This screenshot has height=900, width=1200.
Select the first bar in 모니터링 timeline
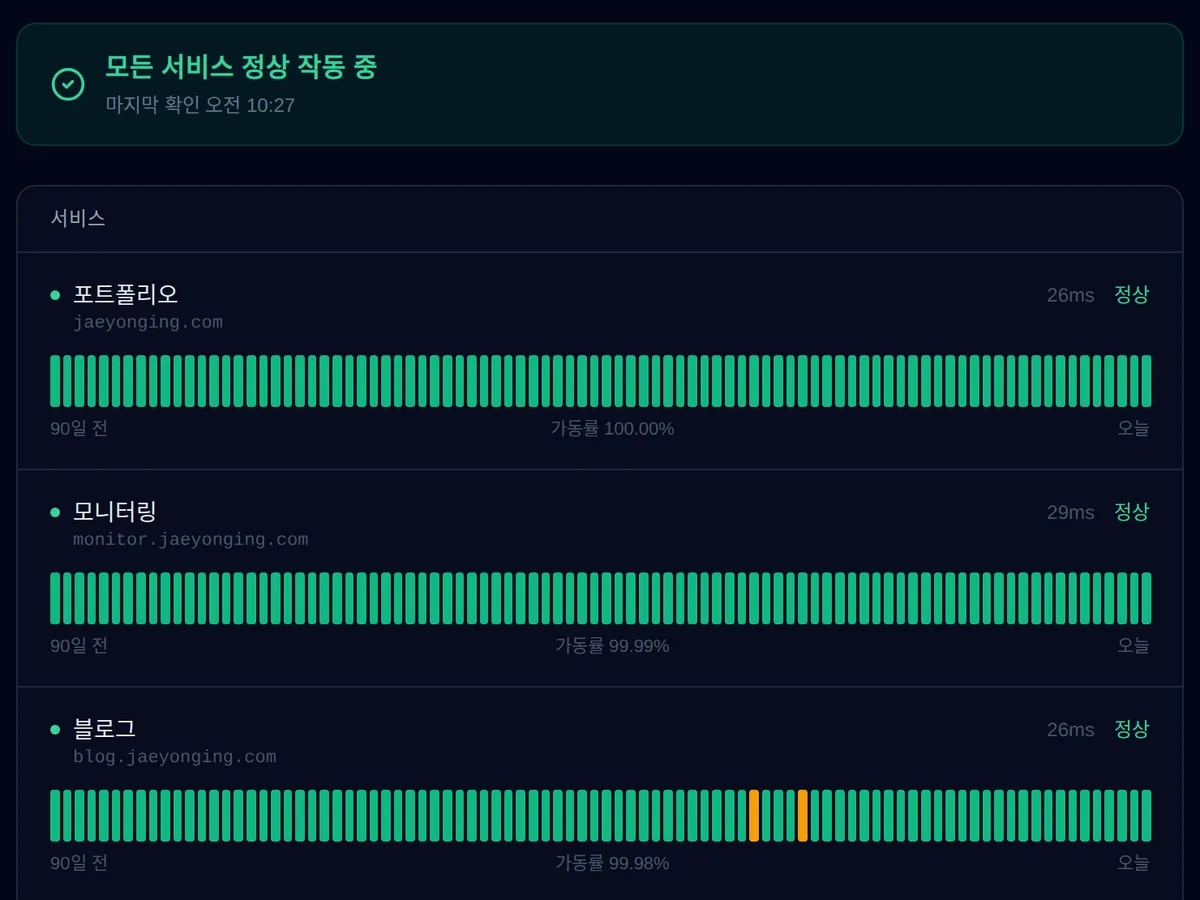(x=55, y=598)
